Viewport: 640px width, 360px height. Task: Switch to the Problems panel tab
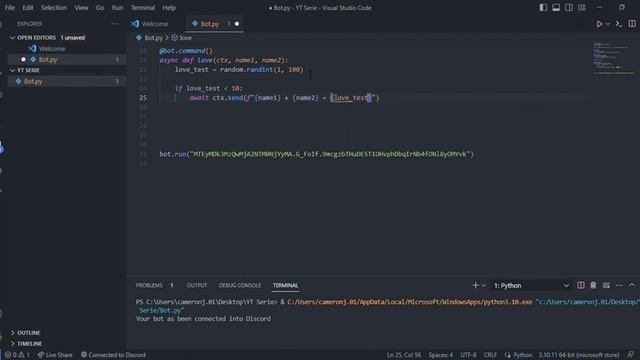click(149, 285)
